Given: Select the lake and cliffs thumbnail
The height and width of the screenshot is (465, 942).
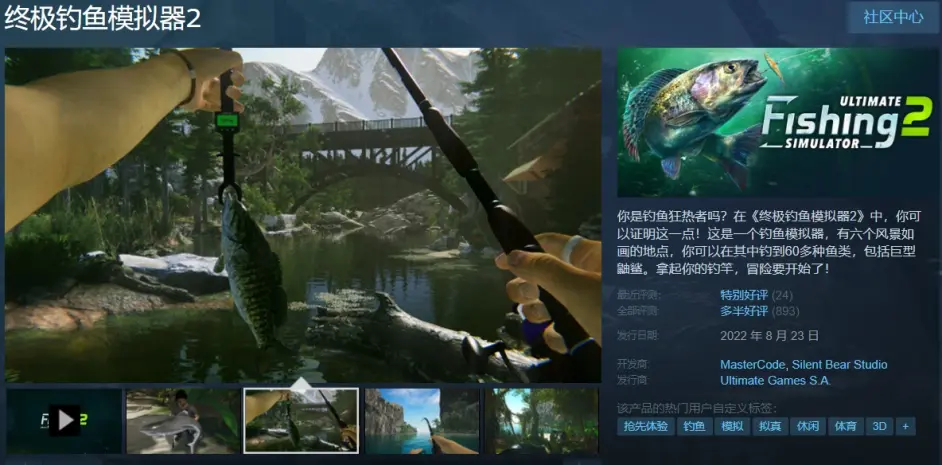Looking at the screenshot, I should tap(421, 420).
